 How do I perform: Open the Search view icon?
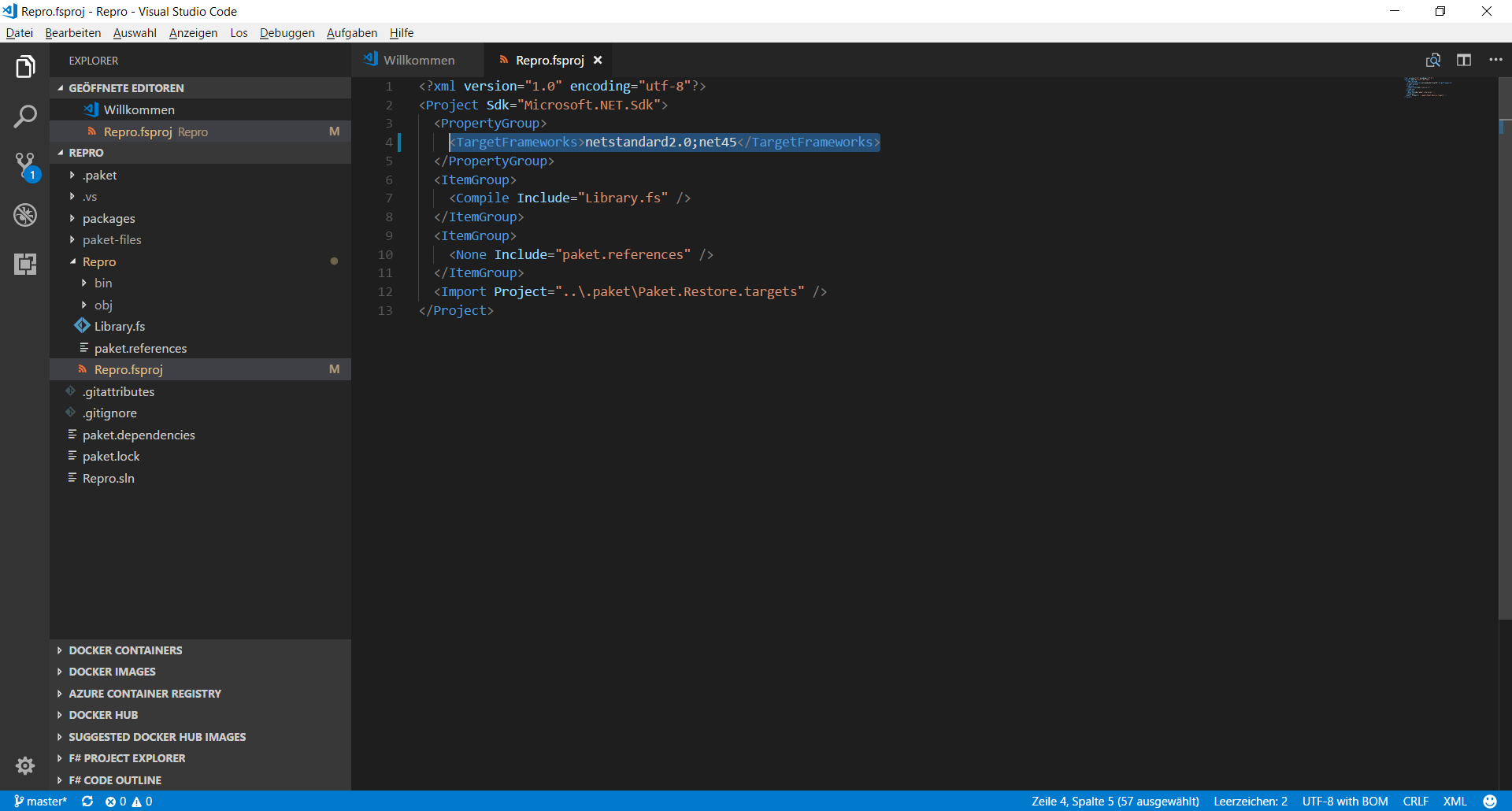25,117
